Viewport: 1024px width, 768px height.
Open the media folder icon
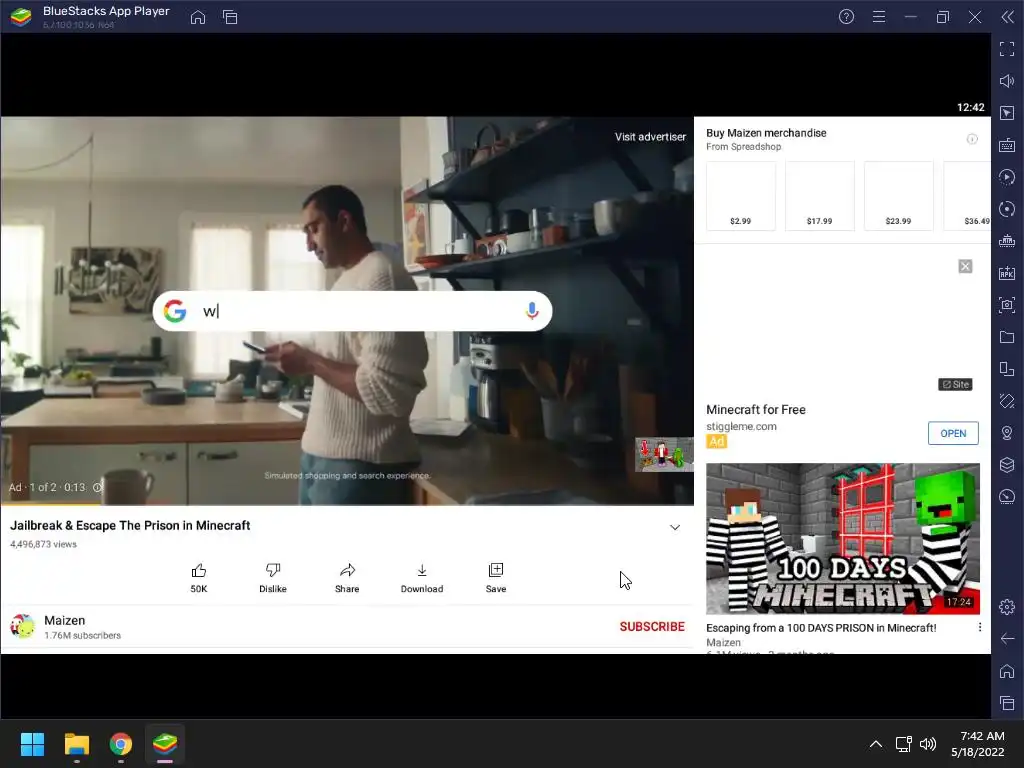click(1007, 337)
